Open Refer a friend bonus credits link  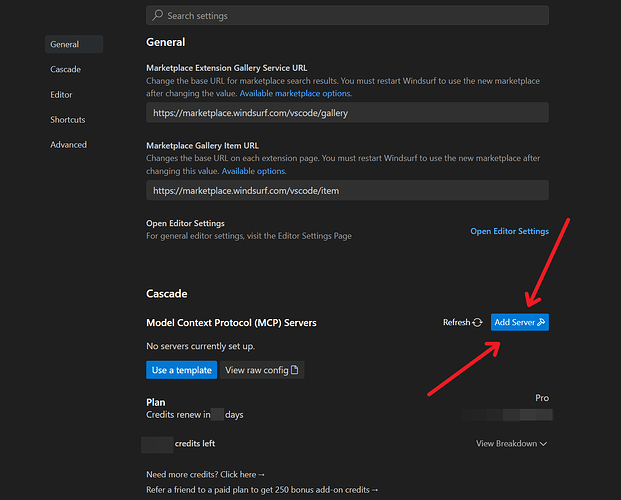click(x=262, y=490)
